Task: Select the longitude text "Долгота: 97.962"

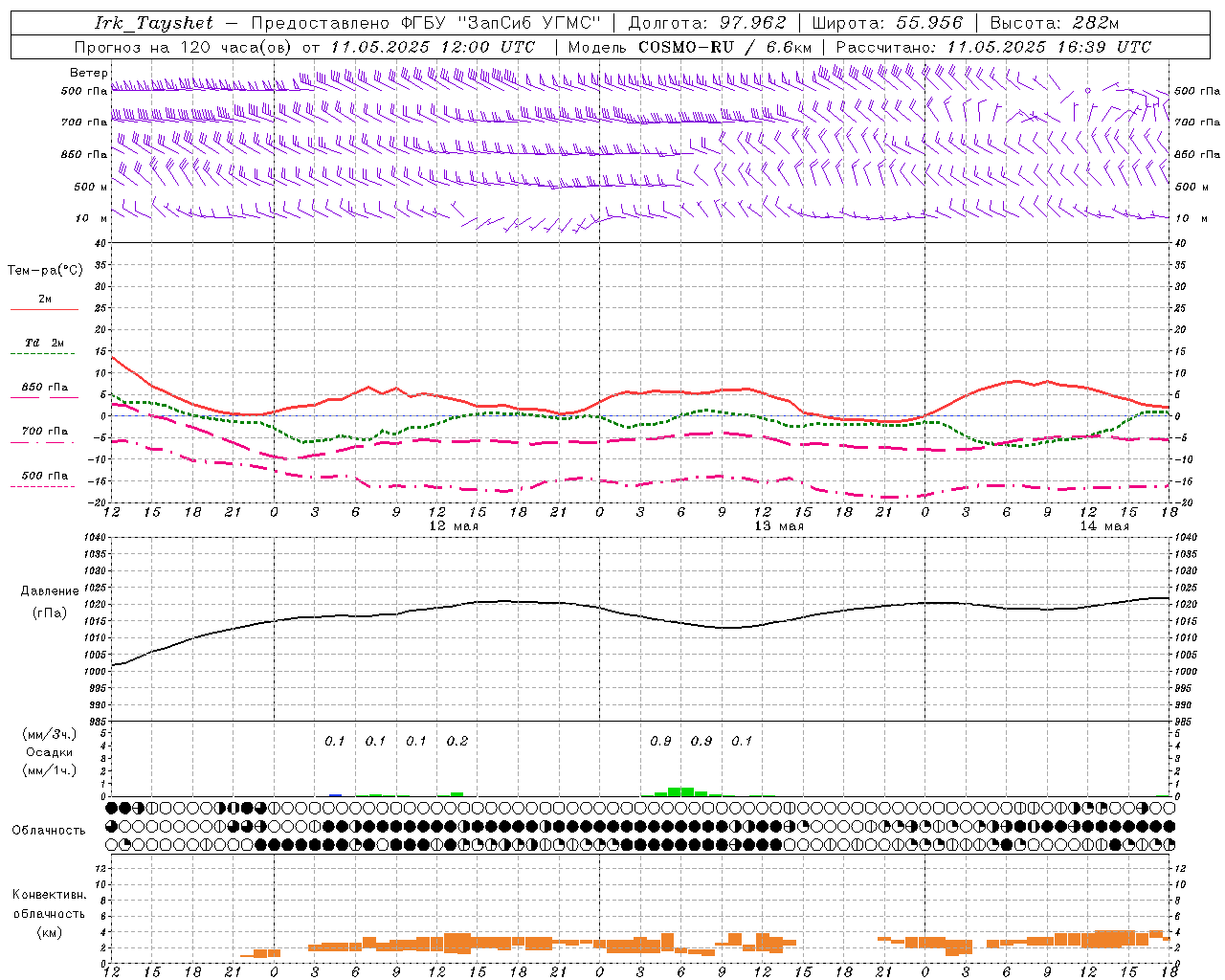Action: [x=706, y=23]
